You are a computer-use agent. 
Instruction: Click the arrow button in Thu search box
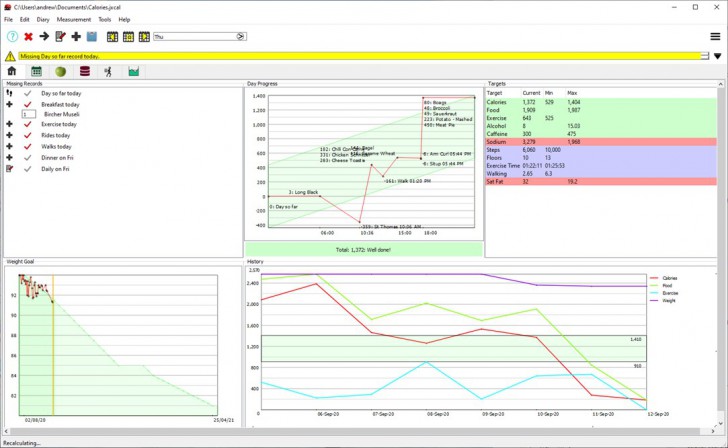click(241, 36)
